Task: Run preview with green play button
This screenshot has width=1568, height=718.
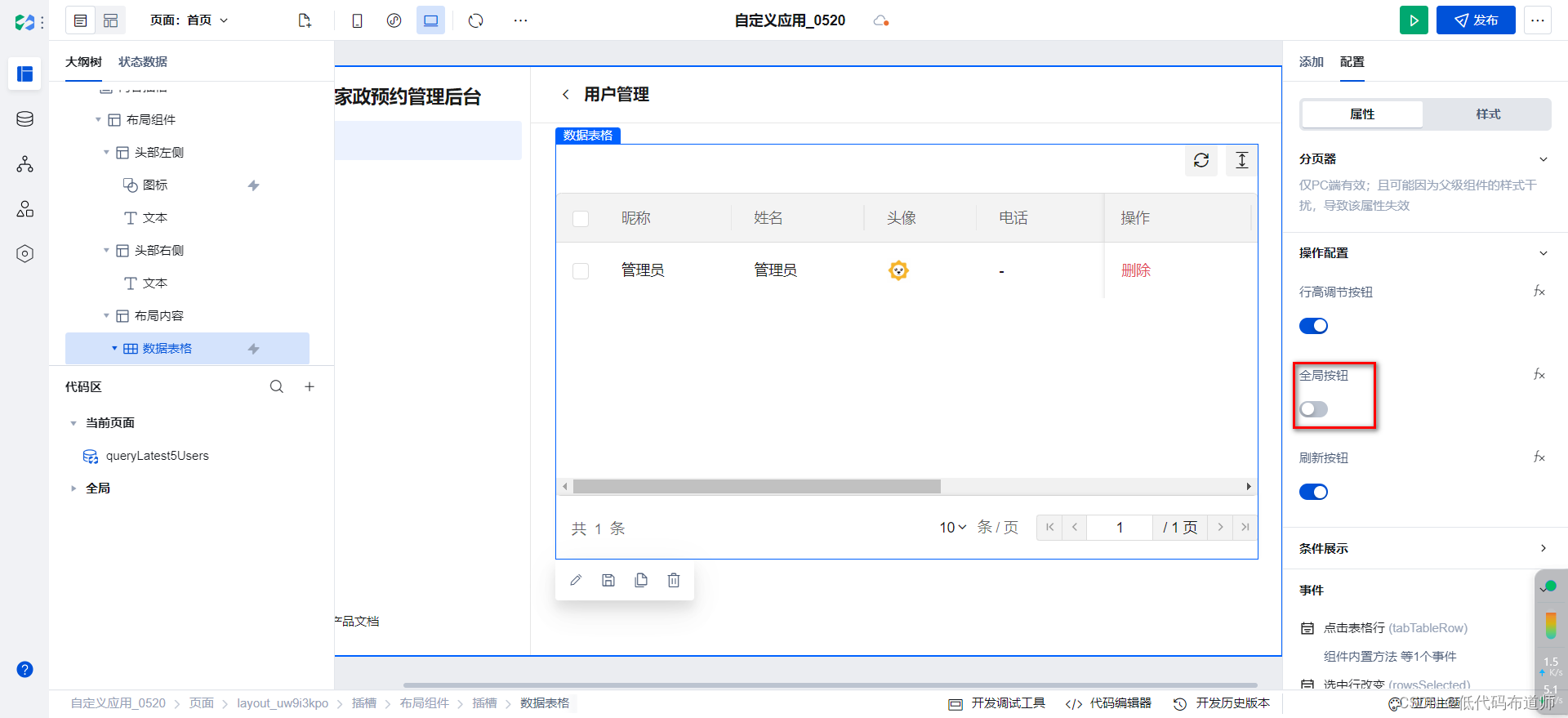Action: pos(1414,20)
